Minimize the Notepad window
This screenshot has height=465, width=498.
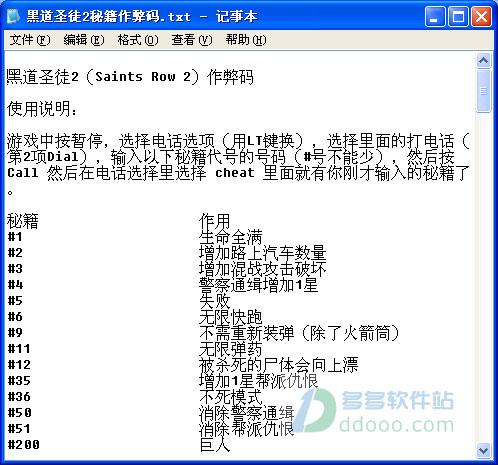435,16
